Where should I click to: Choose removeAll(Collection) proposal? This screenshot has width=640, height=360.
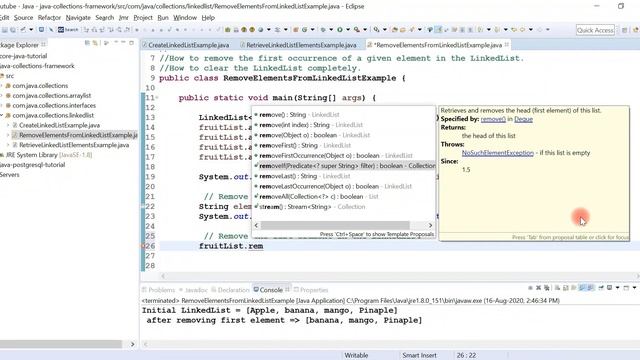[x=344, y=196]
